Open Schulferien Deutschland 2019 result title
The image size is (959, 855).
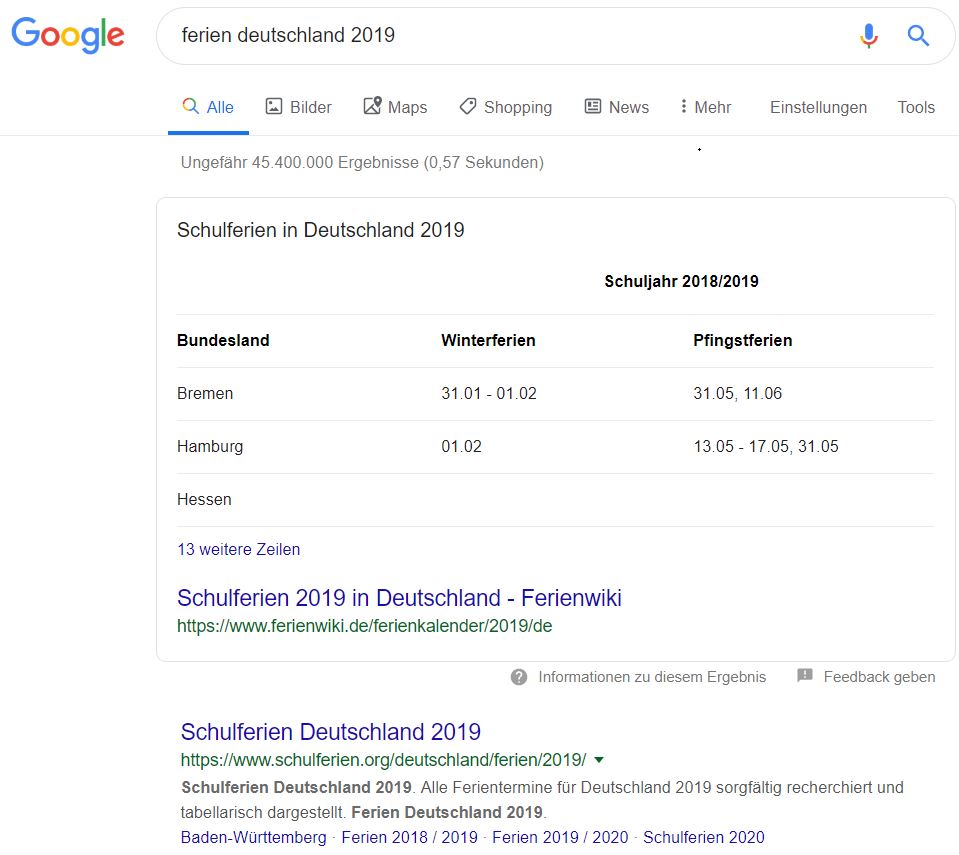(331, 731)
